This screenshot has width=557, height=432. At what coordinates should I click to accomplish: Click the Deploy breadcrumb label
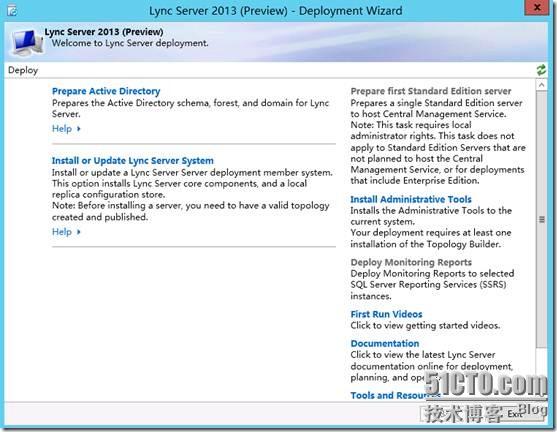click(x=23, y=70)
